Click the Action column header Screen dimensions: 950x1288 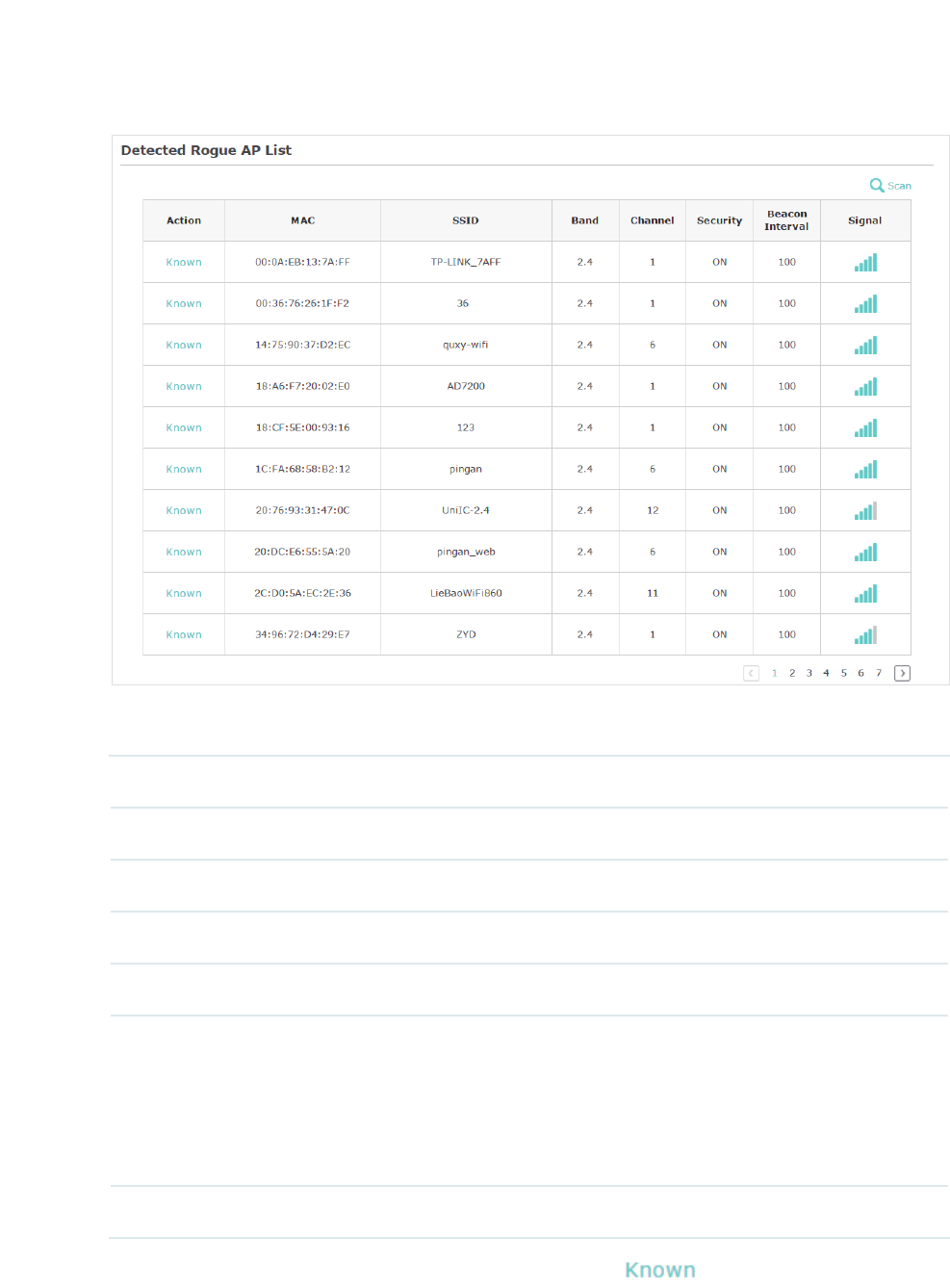tap(184, 220)
